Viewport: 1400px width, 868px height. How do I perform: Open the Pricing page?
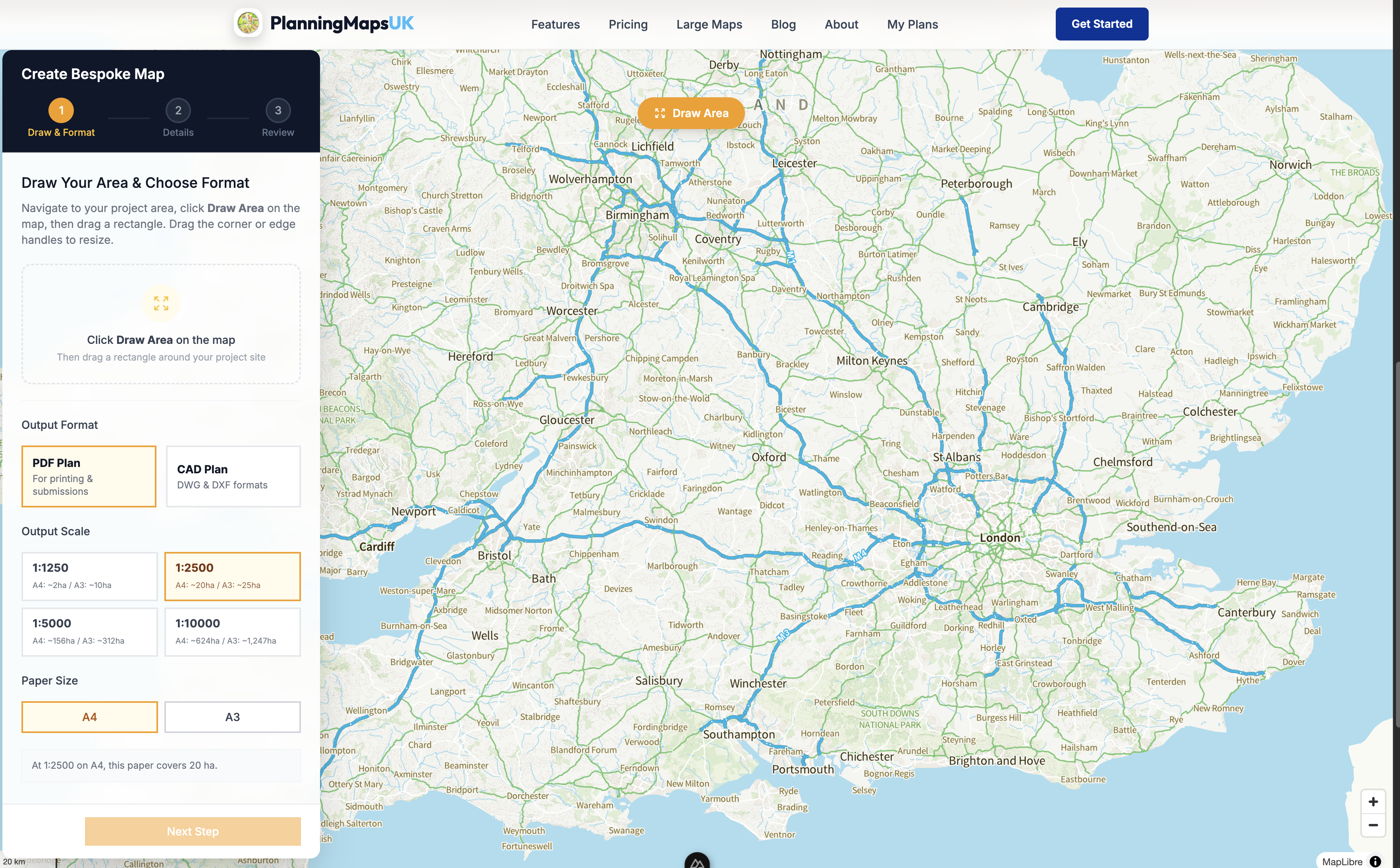point(628,24)
